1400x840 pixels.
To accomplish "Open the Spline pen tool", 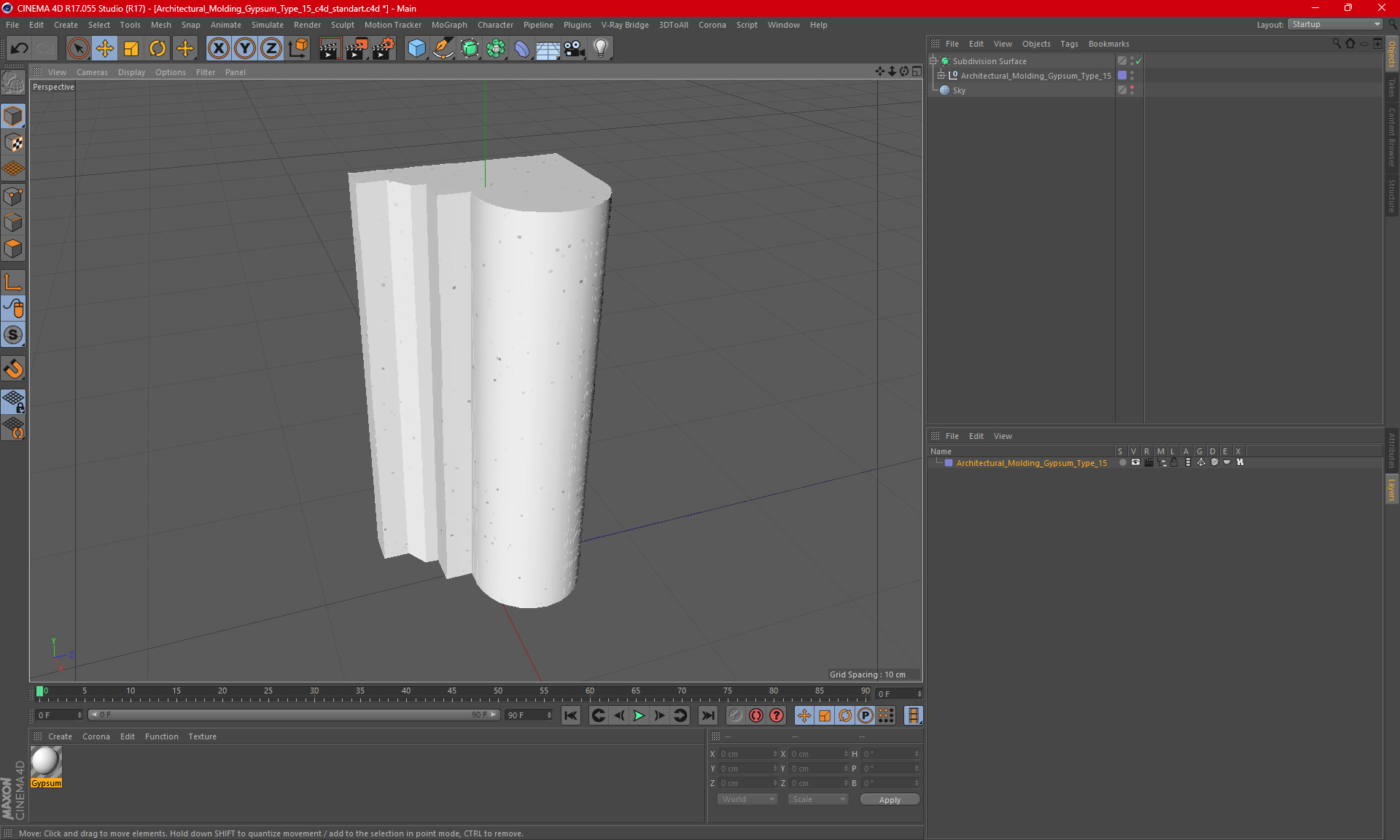I will coord(443,49).
